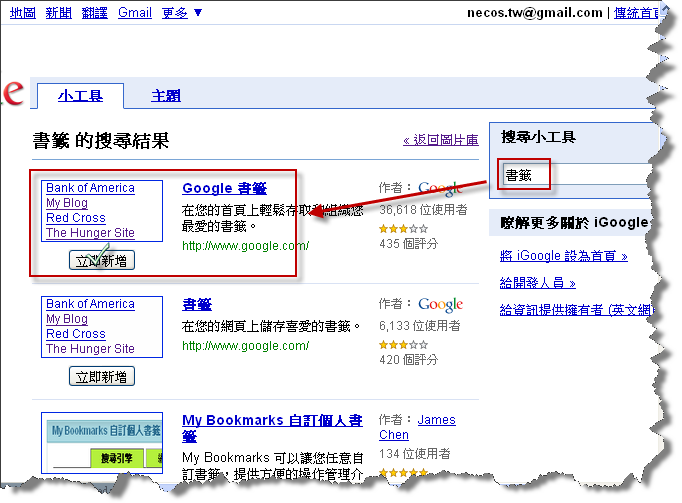Screen dimensions: 682x503
Task: Open the 給開發人員 link
Action: pyautogui.click(x=538, y=283)
